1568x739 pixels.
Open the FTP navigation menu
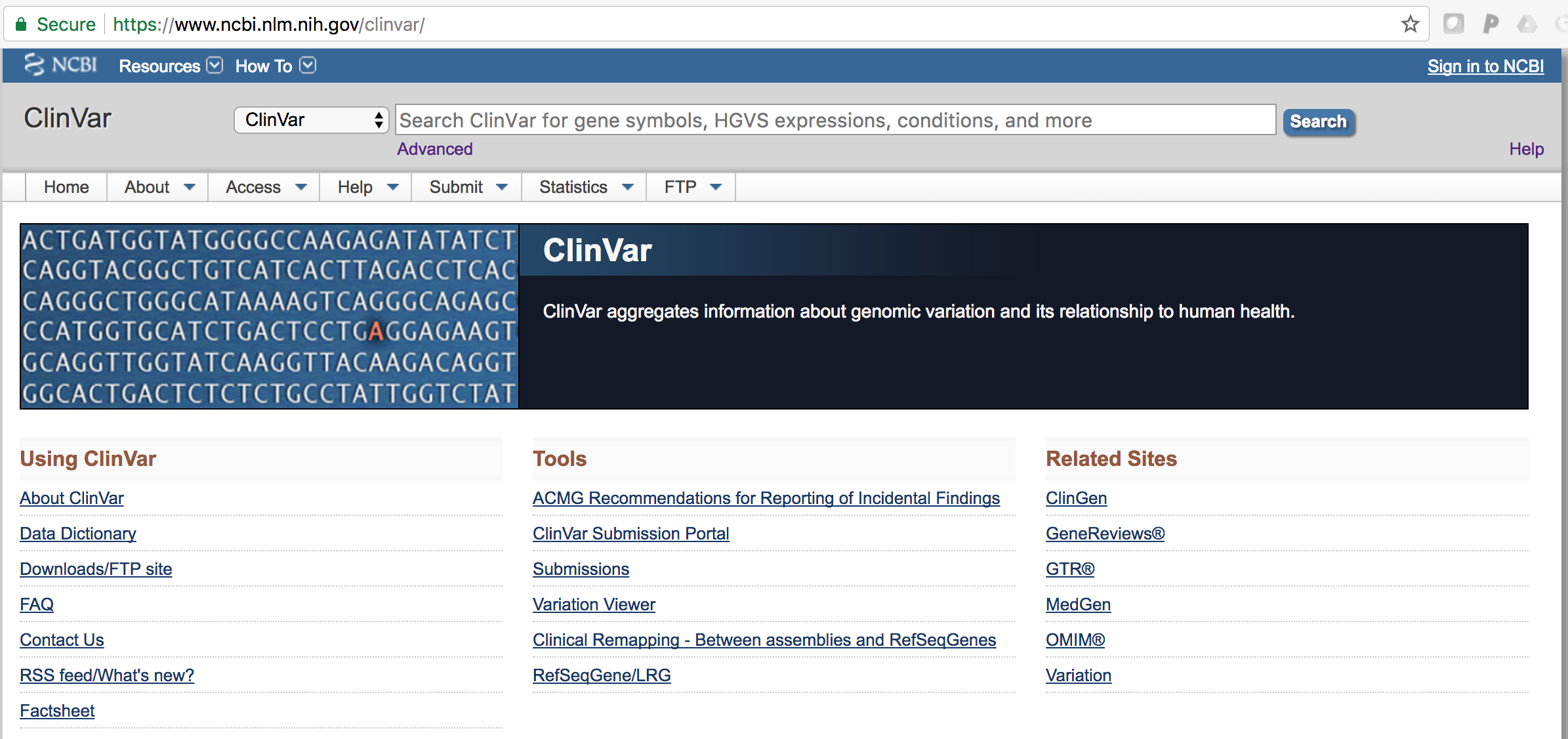691,187
